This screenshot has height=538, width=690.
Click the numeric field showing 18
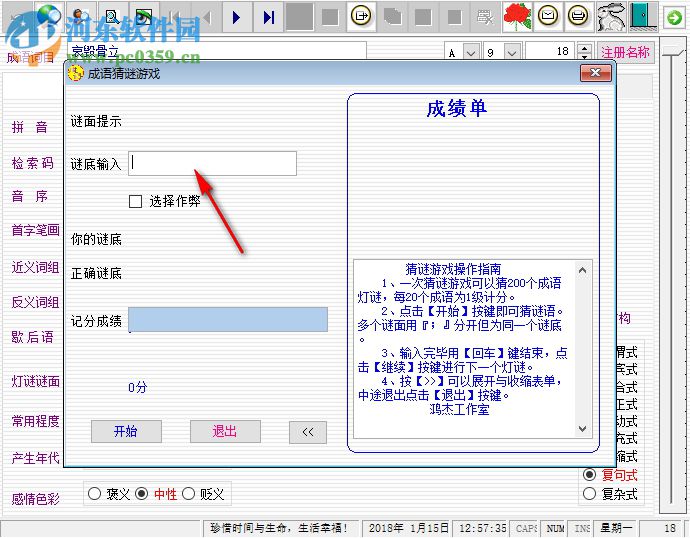coord(552,51)
